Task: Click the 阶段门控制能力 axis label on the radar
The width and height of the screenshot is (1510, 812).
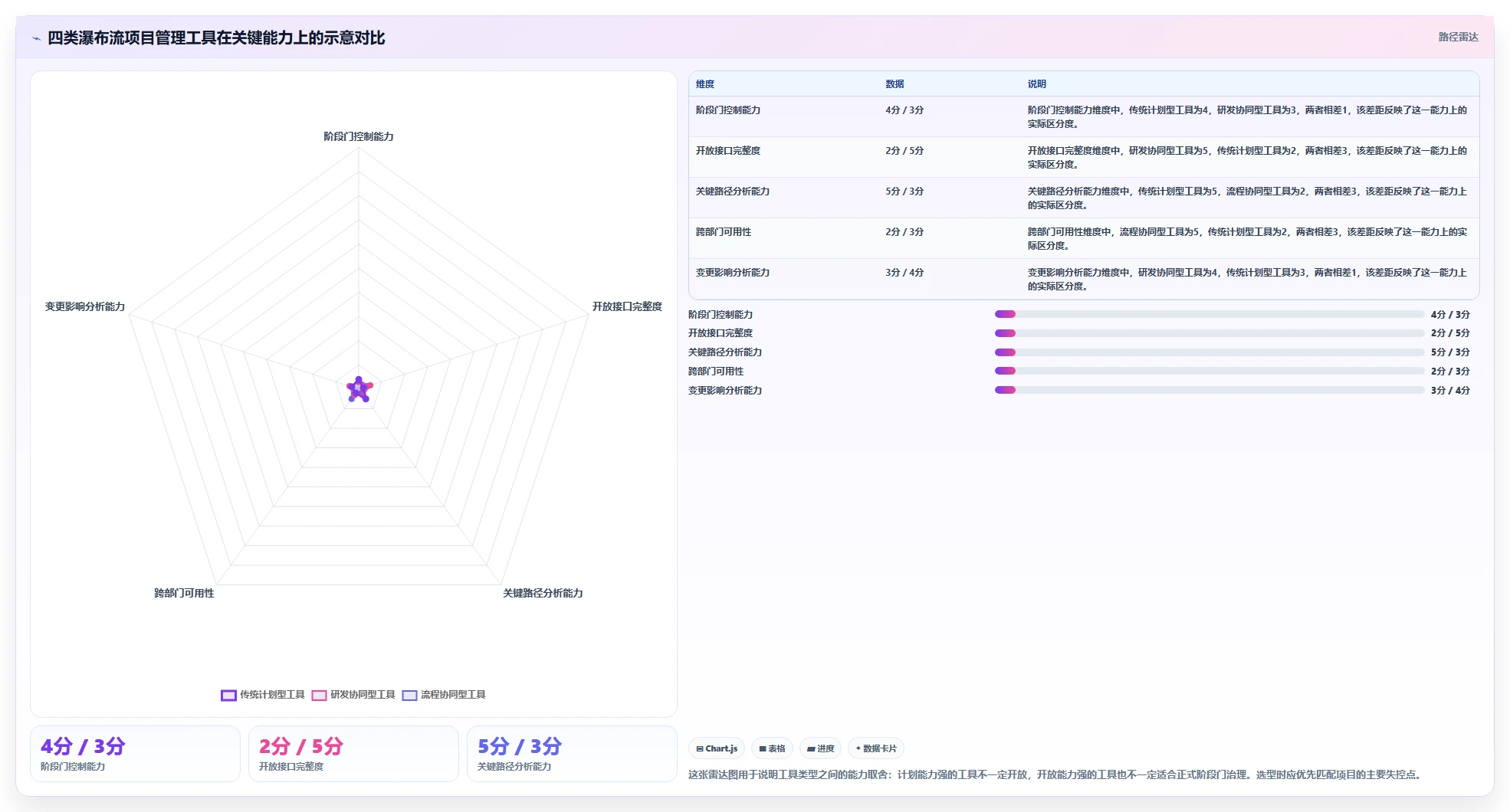Action: (x=359, y=136)
